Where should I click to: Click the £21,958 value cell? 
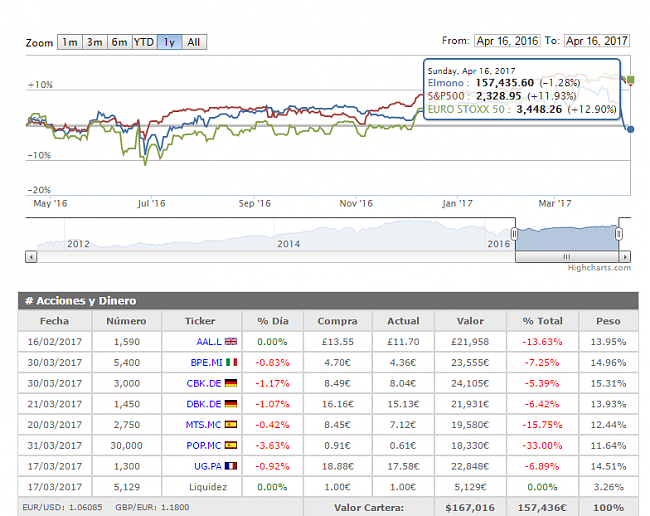point(470,342)
